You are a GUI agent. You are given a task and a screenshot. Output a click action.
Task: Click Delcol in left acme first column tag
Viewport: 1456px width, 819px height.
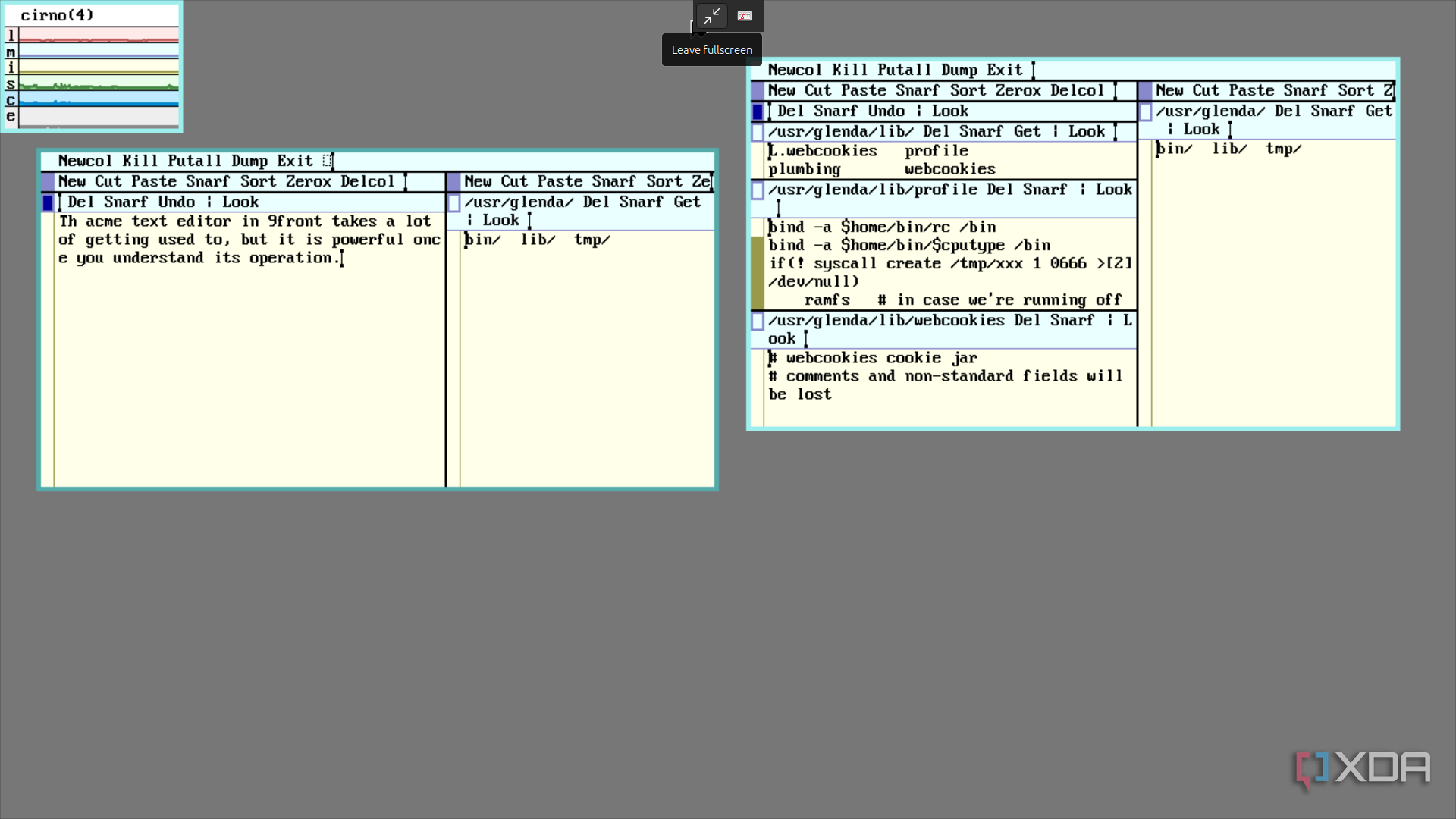coord(368,181)
